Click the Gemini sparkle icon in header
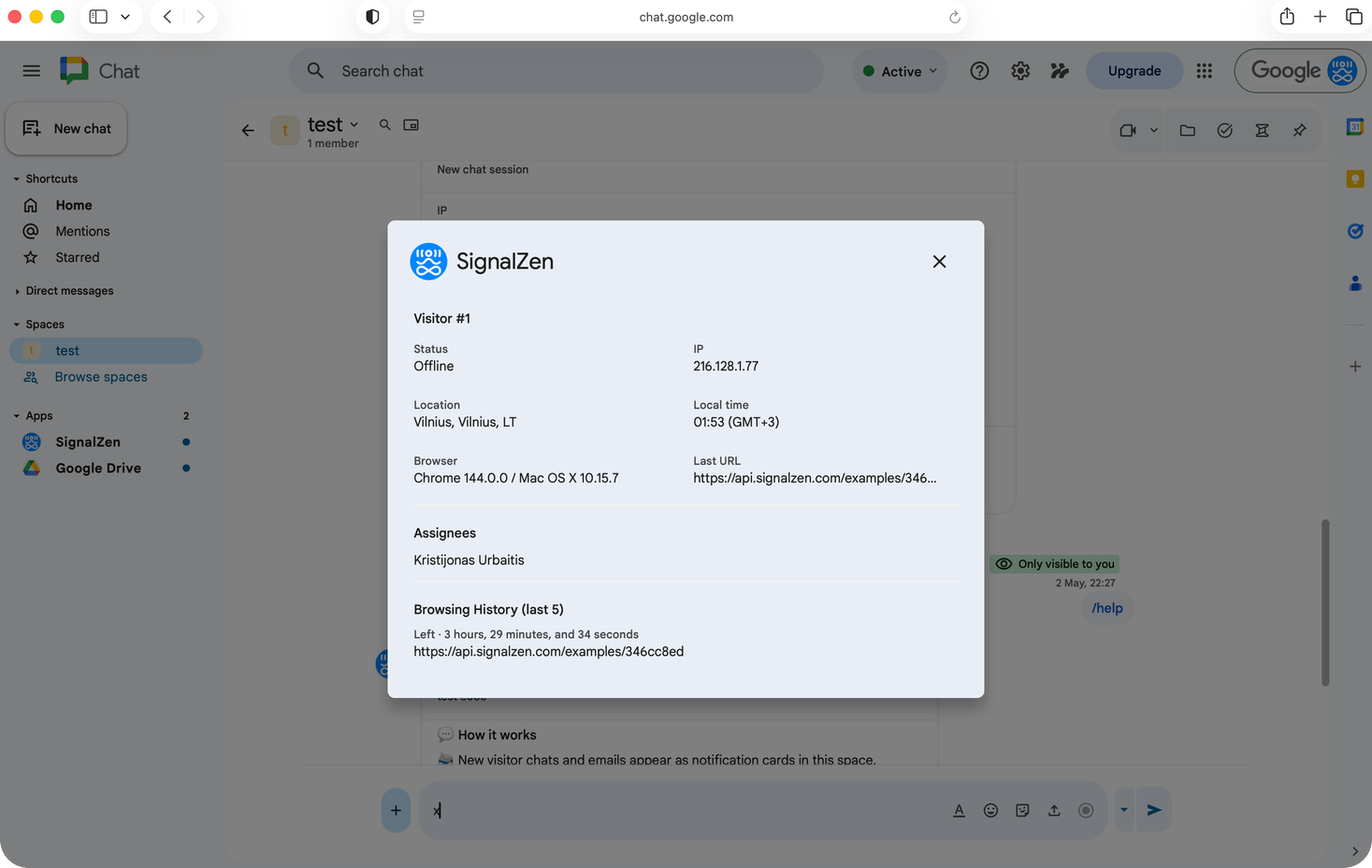Viewport: 1372px width, 868px height. (1060, 71)
